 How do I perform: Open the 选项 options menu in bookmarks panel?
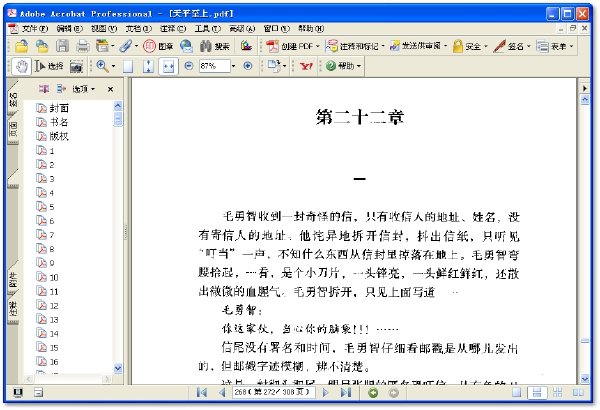click(84, 89)
